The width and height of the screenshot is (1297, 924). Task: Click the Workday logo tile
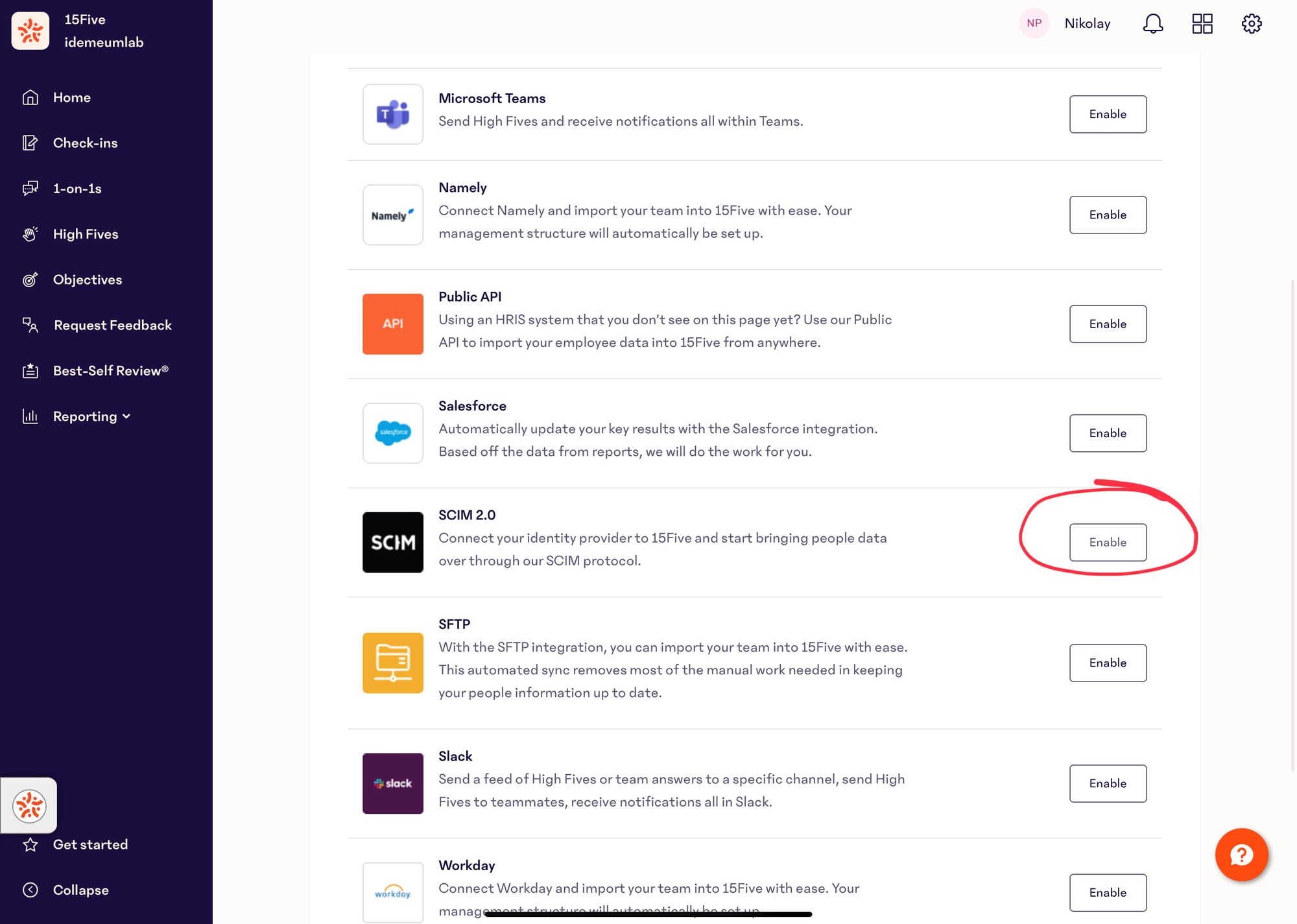coord(393,892)
